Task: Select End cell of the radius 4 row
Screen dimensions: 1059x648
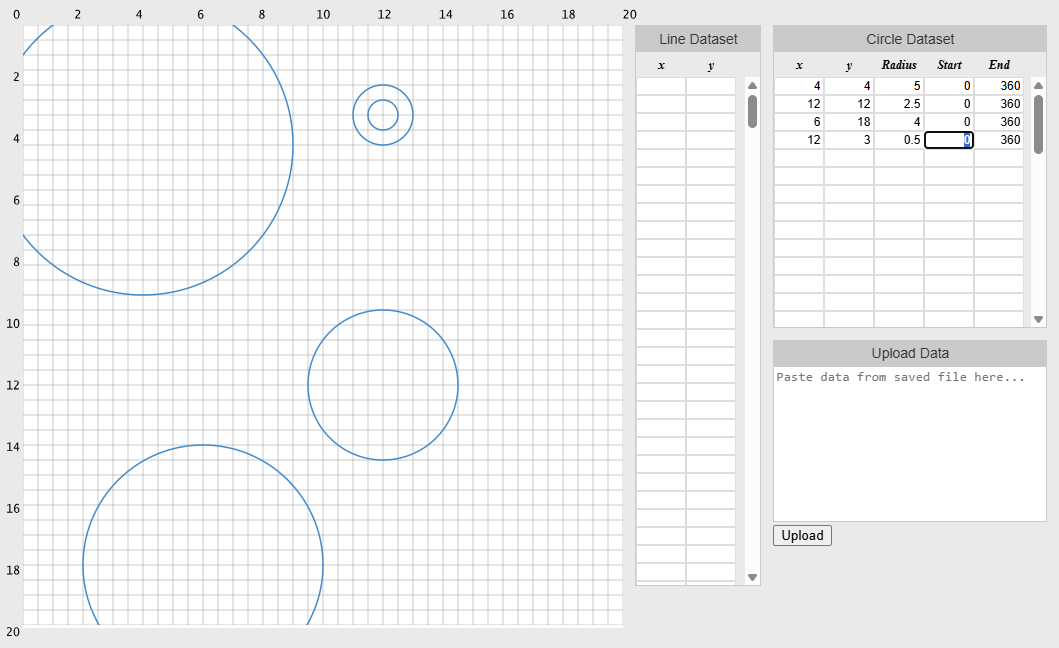Action: point(999,122)
